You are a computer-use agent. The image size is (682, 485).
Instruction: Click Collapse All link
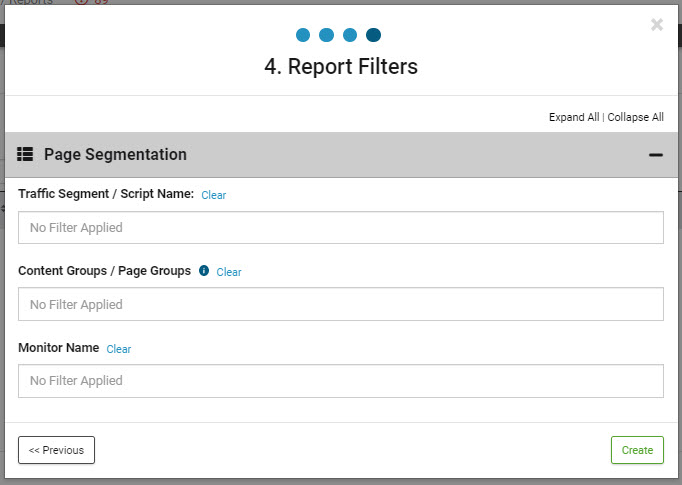click(x=635, y=117)
